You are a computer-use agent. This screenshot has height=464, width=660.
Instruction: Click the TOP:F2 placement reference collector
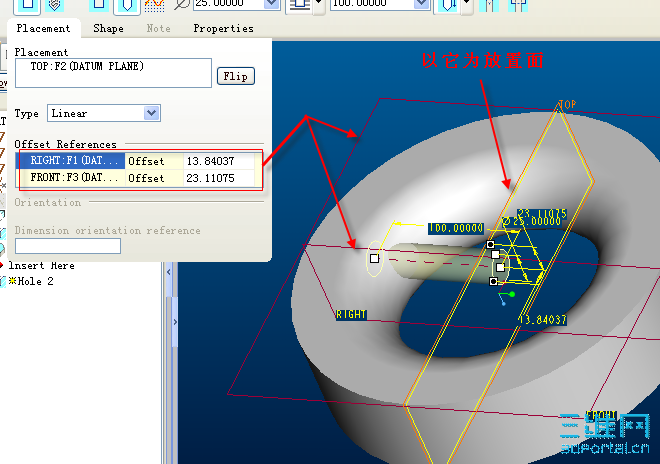(113, 73)
